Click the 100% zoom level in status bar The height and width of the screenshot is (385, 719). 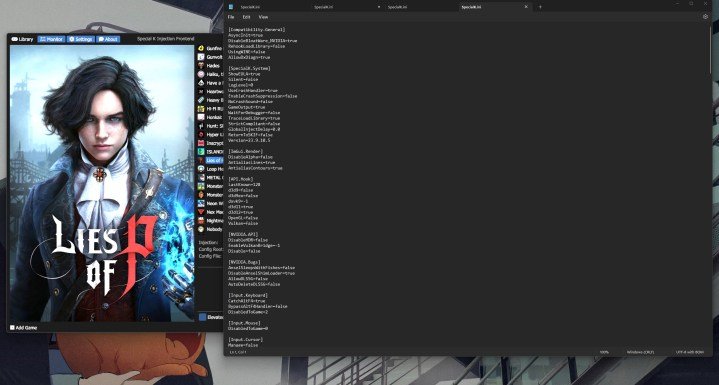[604, 352]
